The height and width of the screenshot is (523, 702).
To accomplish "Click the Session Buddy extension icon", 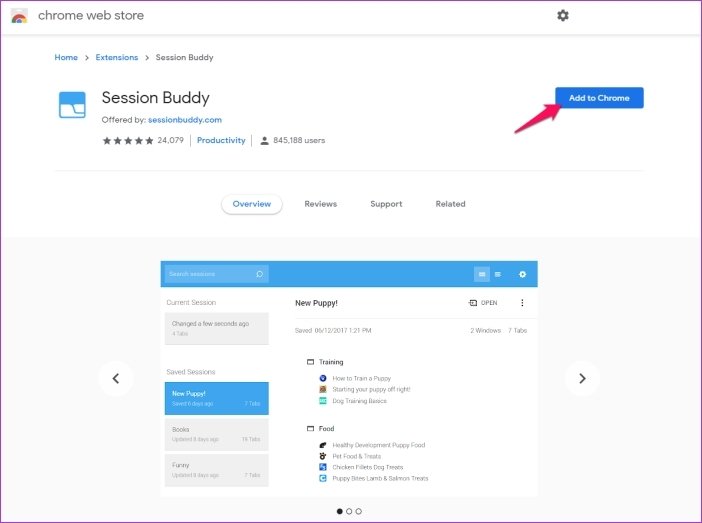I will (x=72, y=105).
